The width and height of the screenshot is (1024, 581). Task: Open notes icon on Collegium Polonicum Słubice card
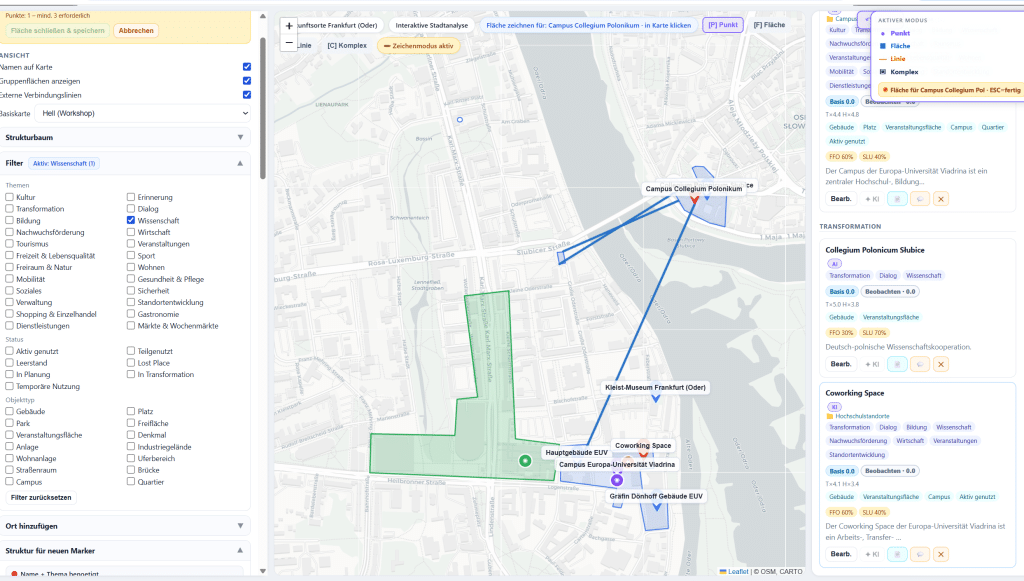897,364
